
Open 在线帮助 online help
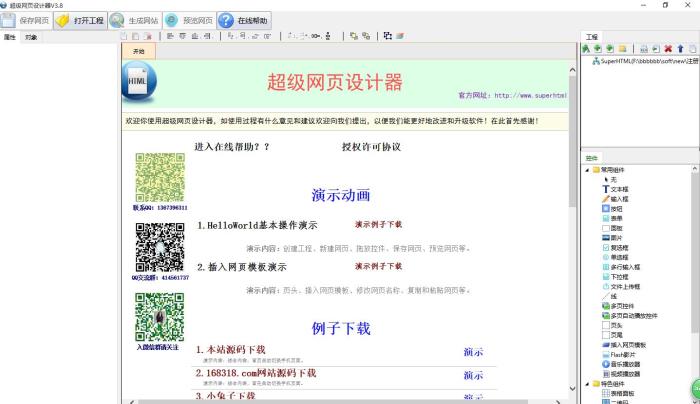point(244,21)
